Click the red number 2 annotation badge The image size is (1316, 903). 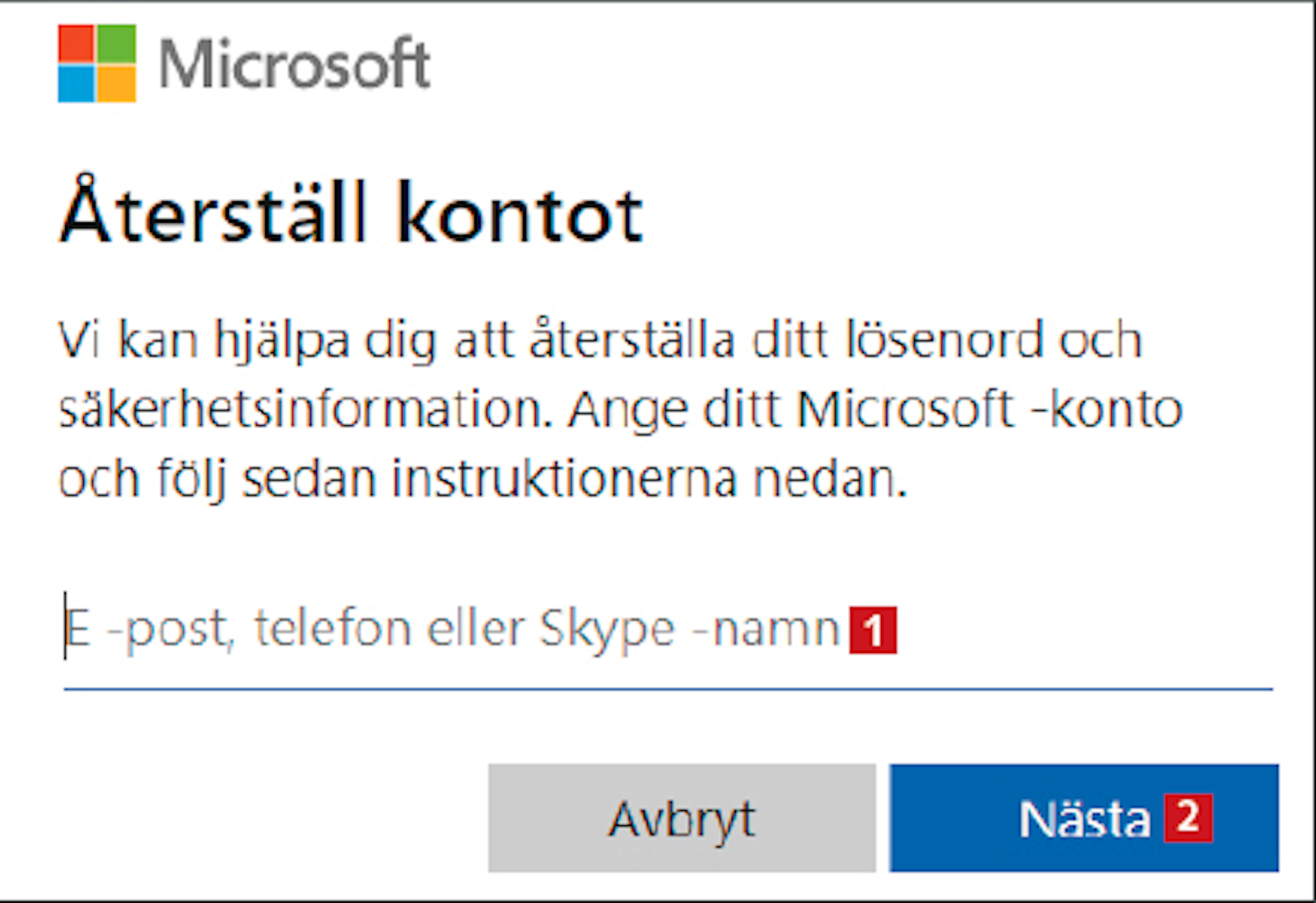[x=1188, y=818]
